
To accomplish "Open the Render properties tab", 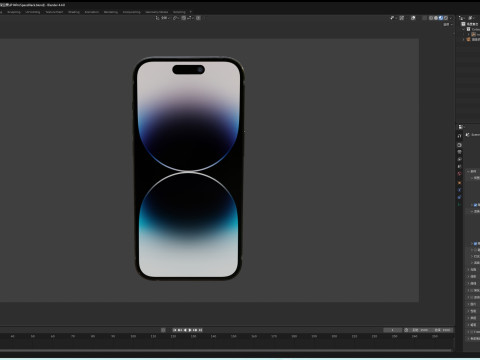I will click(x=459, y=145).
